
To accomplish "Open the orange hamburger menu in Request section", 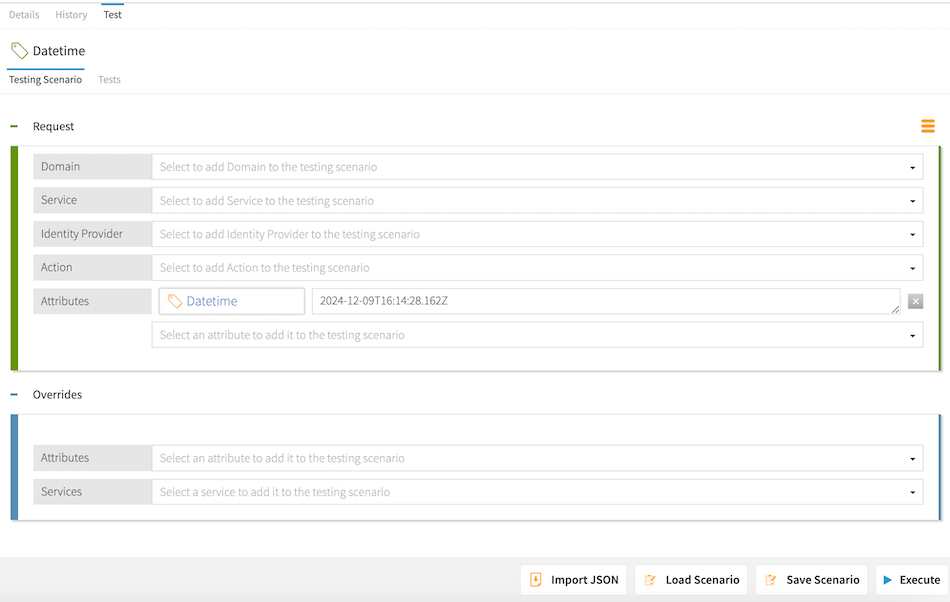I will click(x=927, y=126).
